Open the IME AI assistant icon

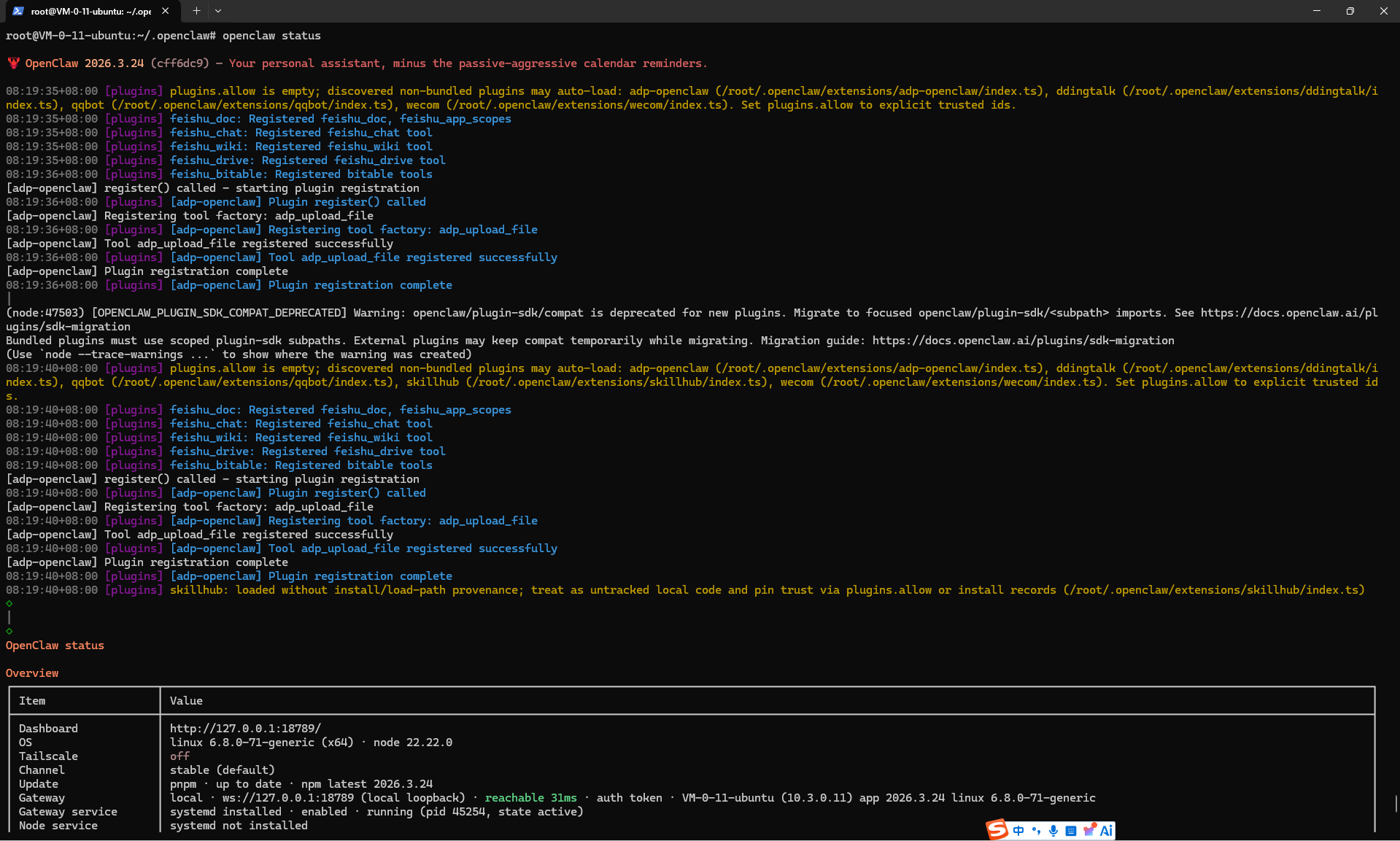point(1106,831)
